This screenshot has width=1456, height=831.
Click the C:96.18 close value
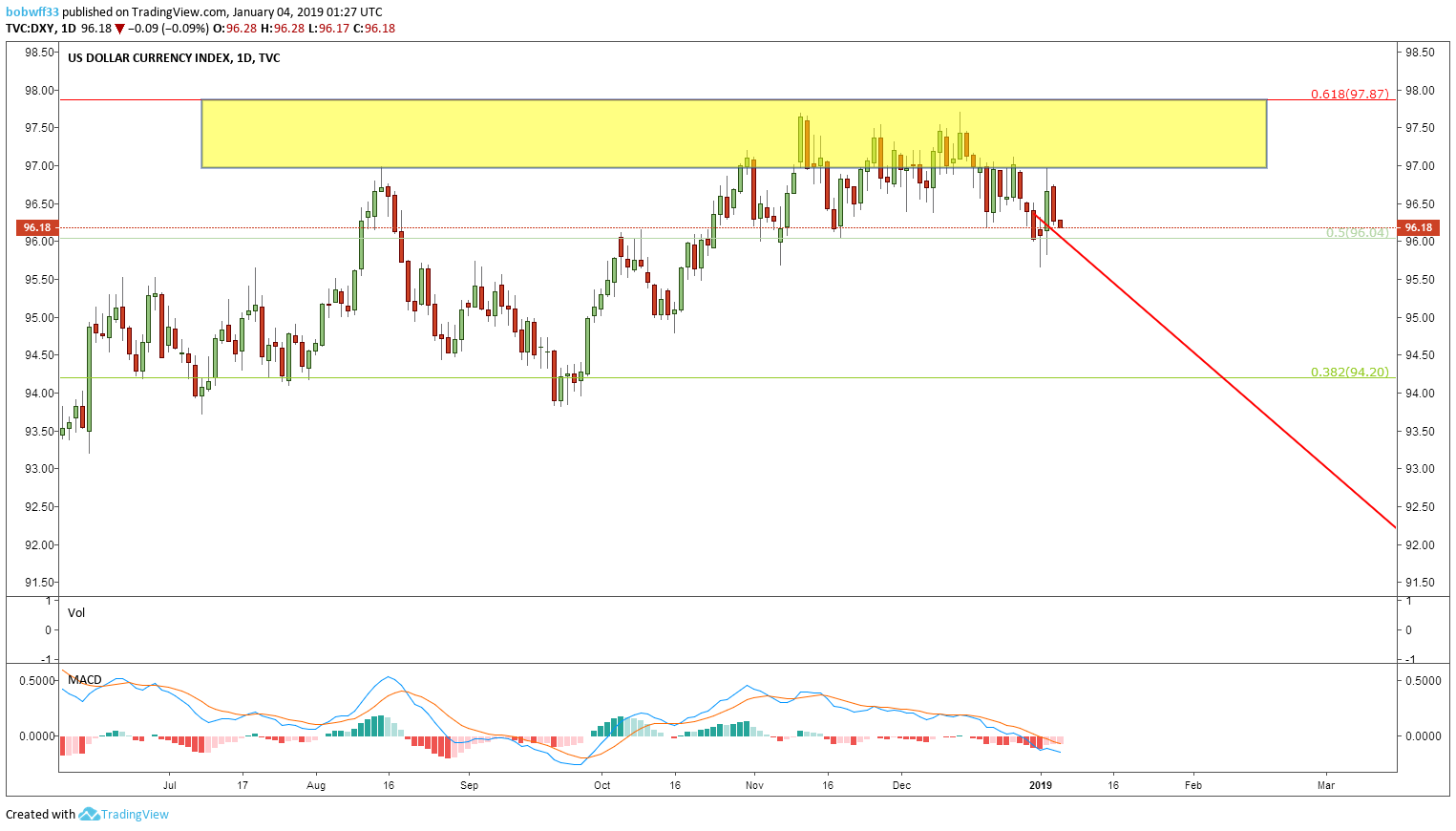[374, 29]
